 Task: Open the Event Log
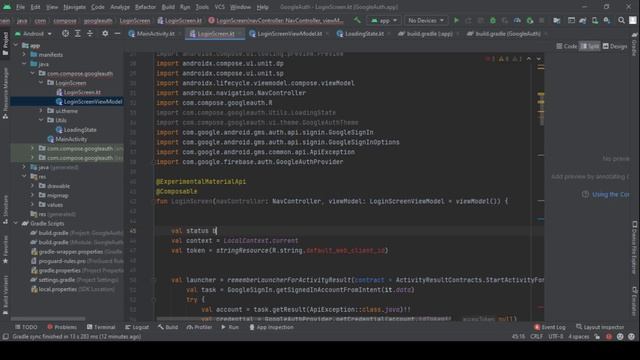pyautogui.click(x=549, y=327)
